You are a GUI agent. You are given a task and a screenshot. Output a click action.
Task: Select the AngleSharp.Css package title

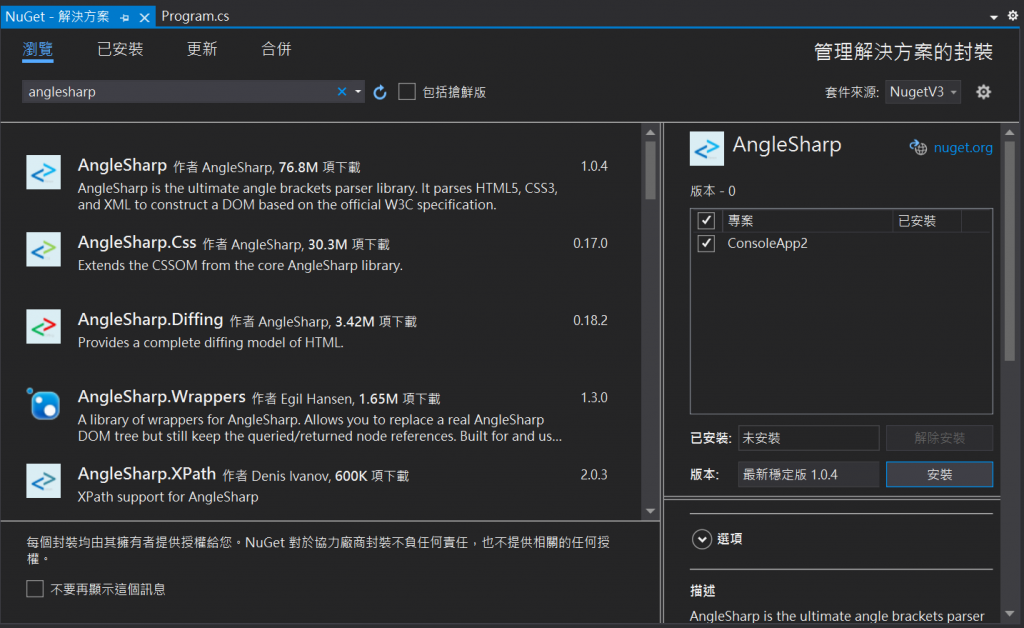(137, 242)
